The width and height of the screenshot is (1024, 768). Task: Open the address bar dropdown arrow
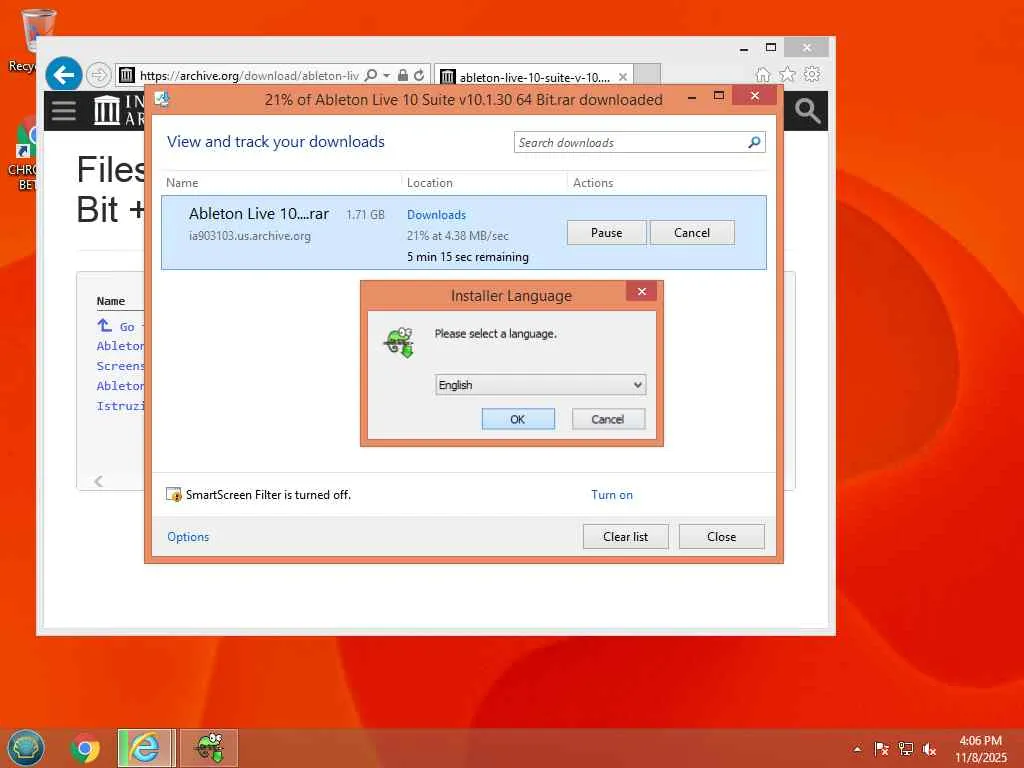point(387,76)
